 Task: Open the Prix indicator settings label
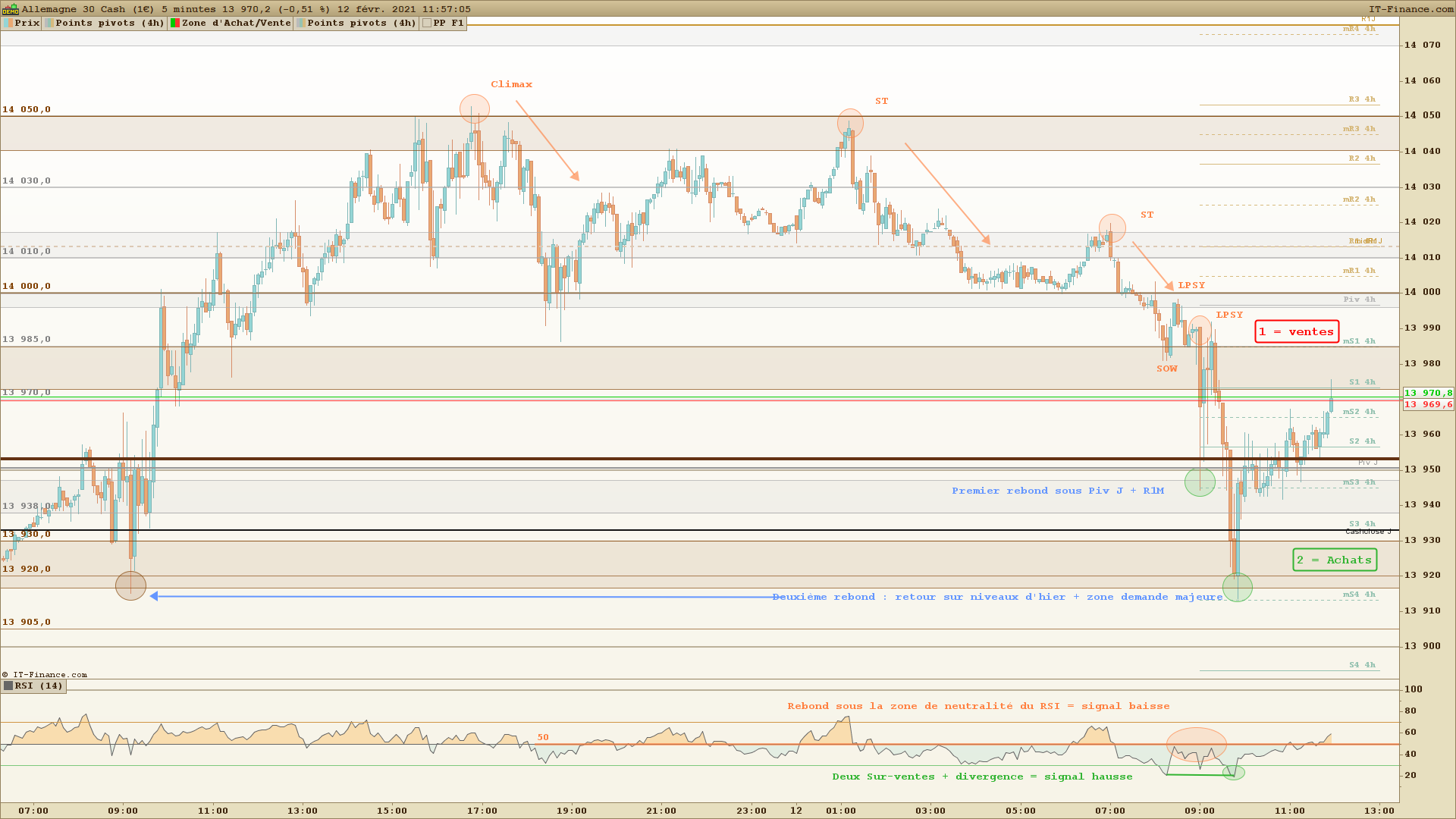[27, 23]
